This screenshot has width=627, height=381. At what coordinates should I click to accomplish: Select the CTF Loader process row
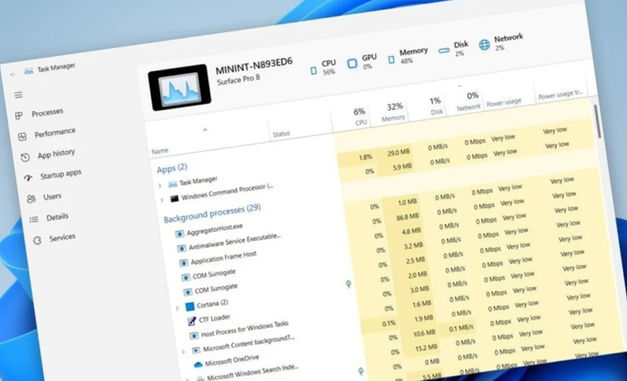click(215, 319)
